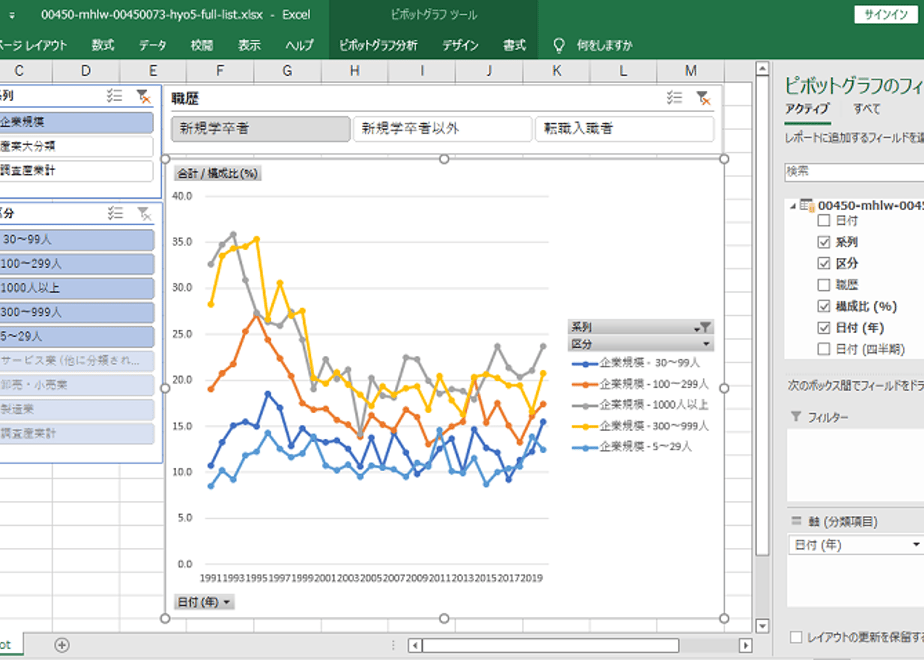Click the axis area icon beside 軸 (分類項目)
Image resolution: width=924 pixels, height=660 pixels.
[796, 521]
